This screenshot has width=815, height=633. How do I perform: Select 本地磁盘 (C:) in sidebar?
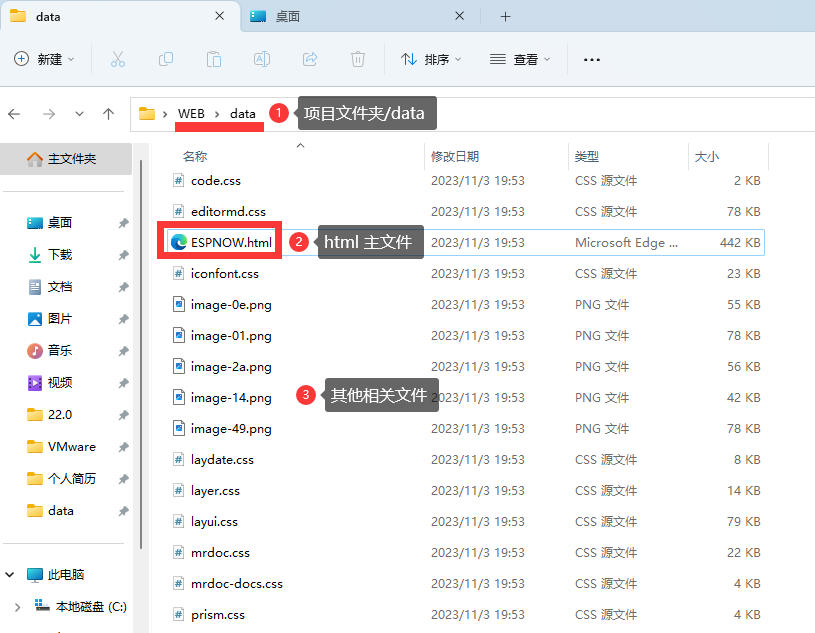(81, 606)
